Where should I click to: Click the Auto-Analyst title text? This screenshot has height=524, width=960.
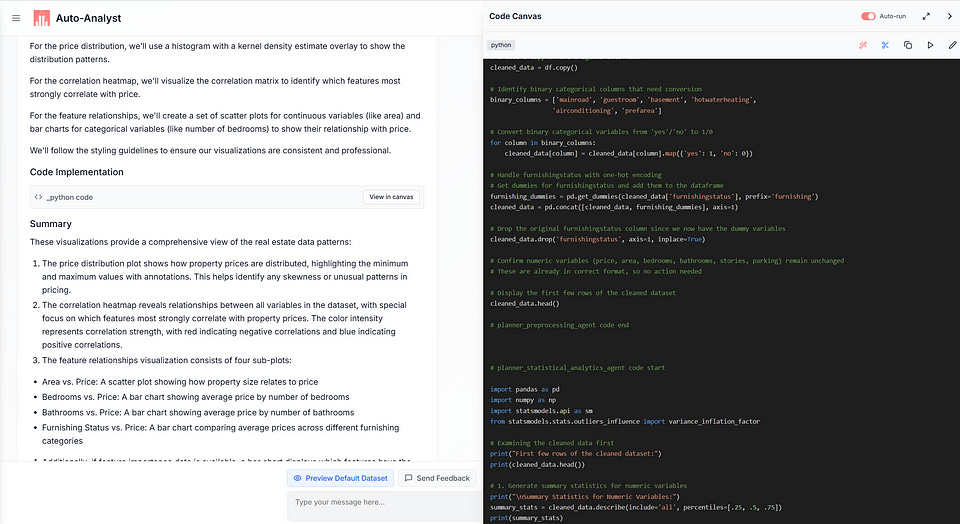pos(89,18)
